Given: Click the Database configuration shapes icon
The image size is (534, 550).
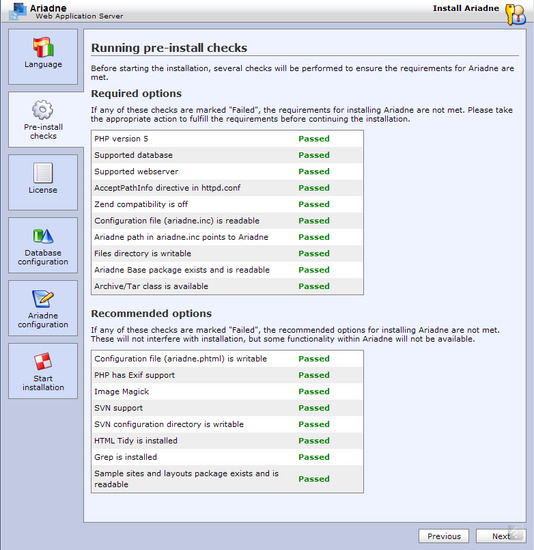Looking at the screenshot, I should tap(43, 236).
